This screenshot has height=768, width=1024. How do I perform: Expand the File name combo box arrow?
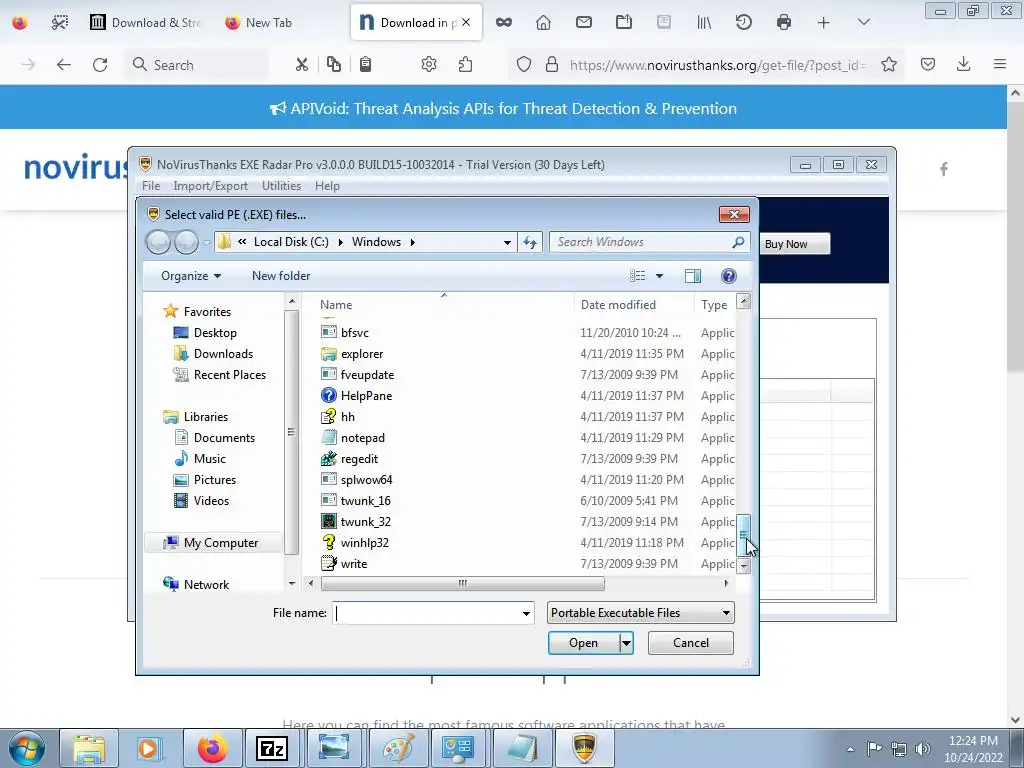point(526,613)
